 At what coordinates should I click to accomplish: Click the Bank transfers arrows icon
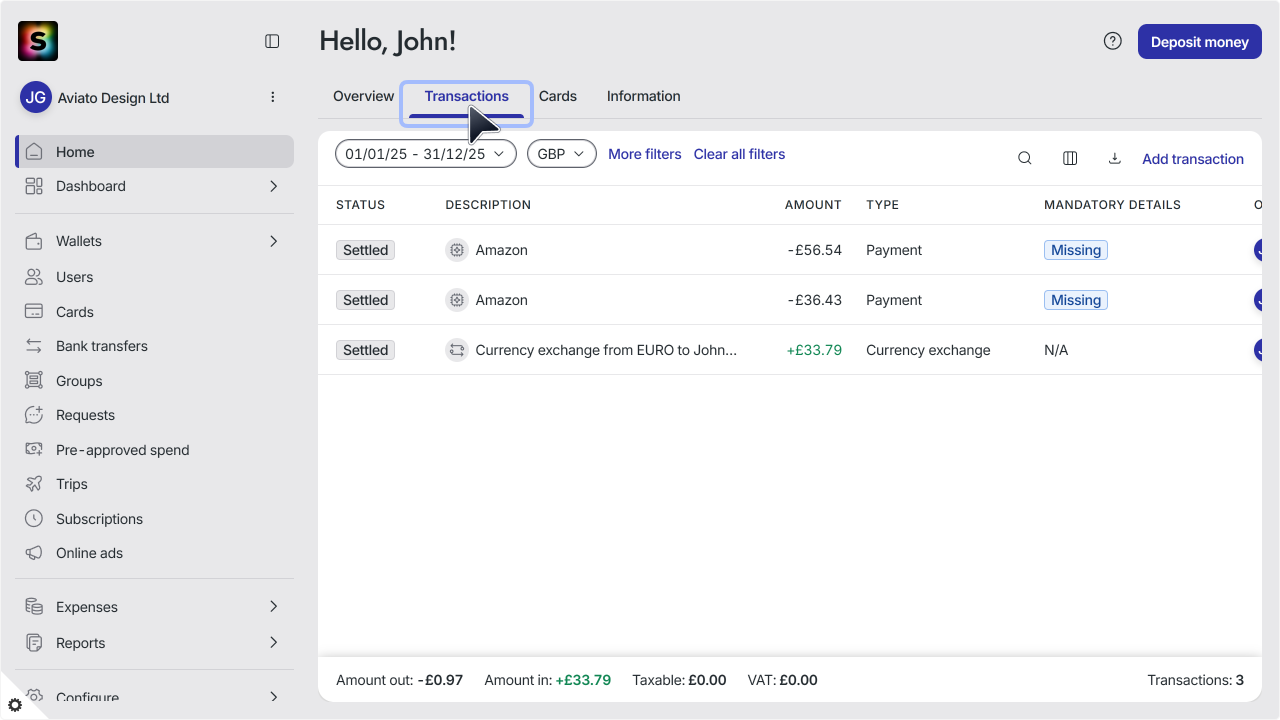tap(34, 346)
